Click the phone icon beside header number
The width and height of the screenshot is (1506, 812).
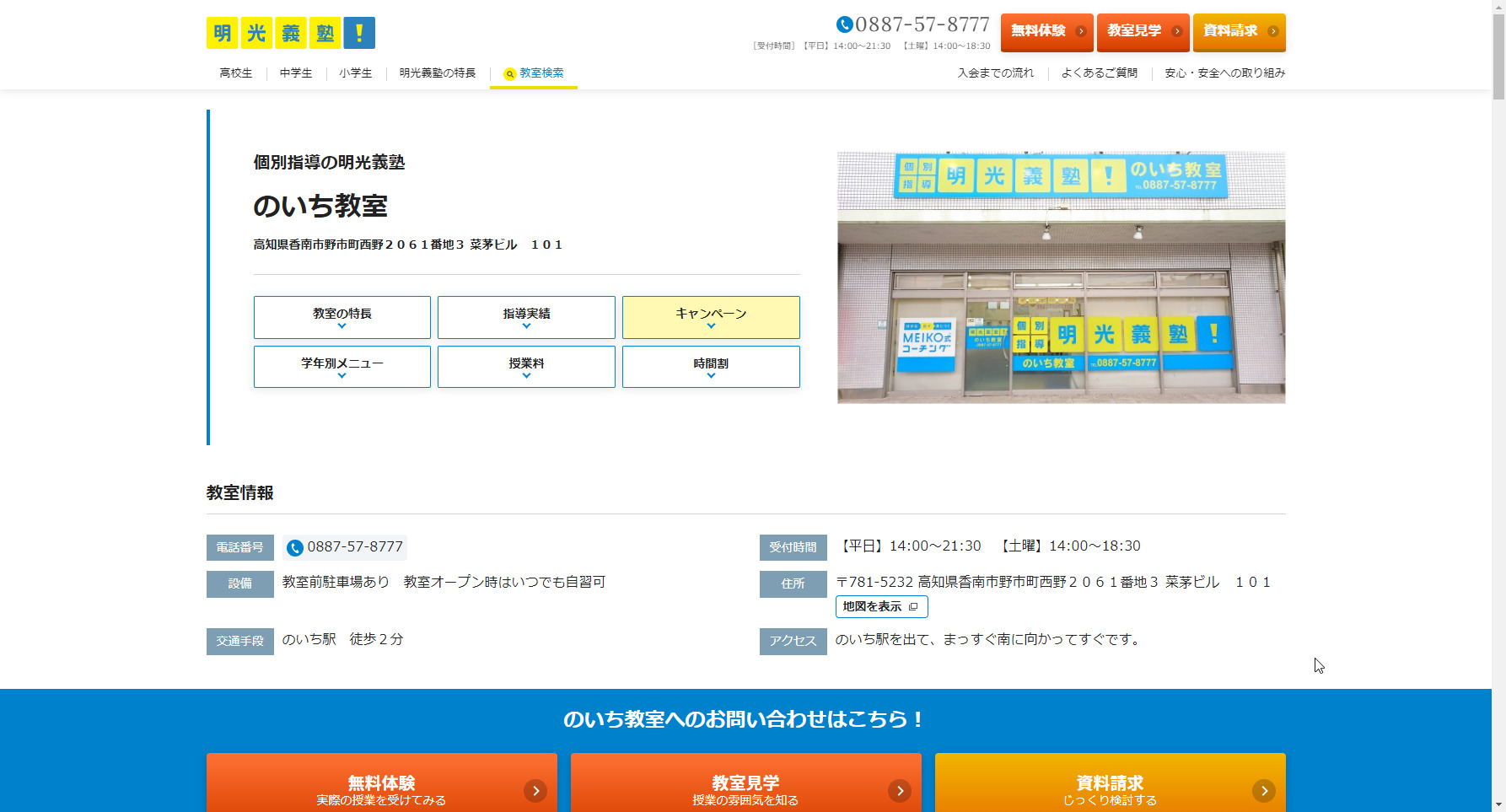(x=844, y=24)
